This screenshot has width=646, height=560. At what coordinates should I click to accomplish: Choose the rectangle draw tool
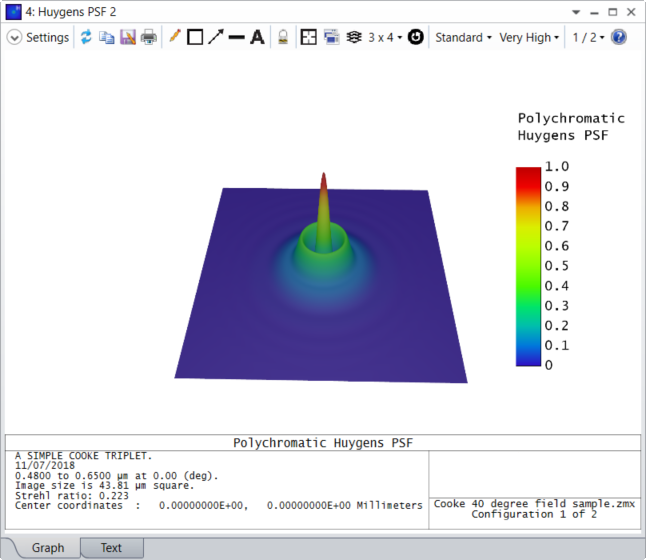(195, 37)
